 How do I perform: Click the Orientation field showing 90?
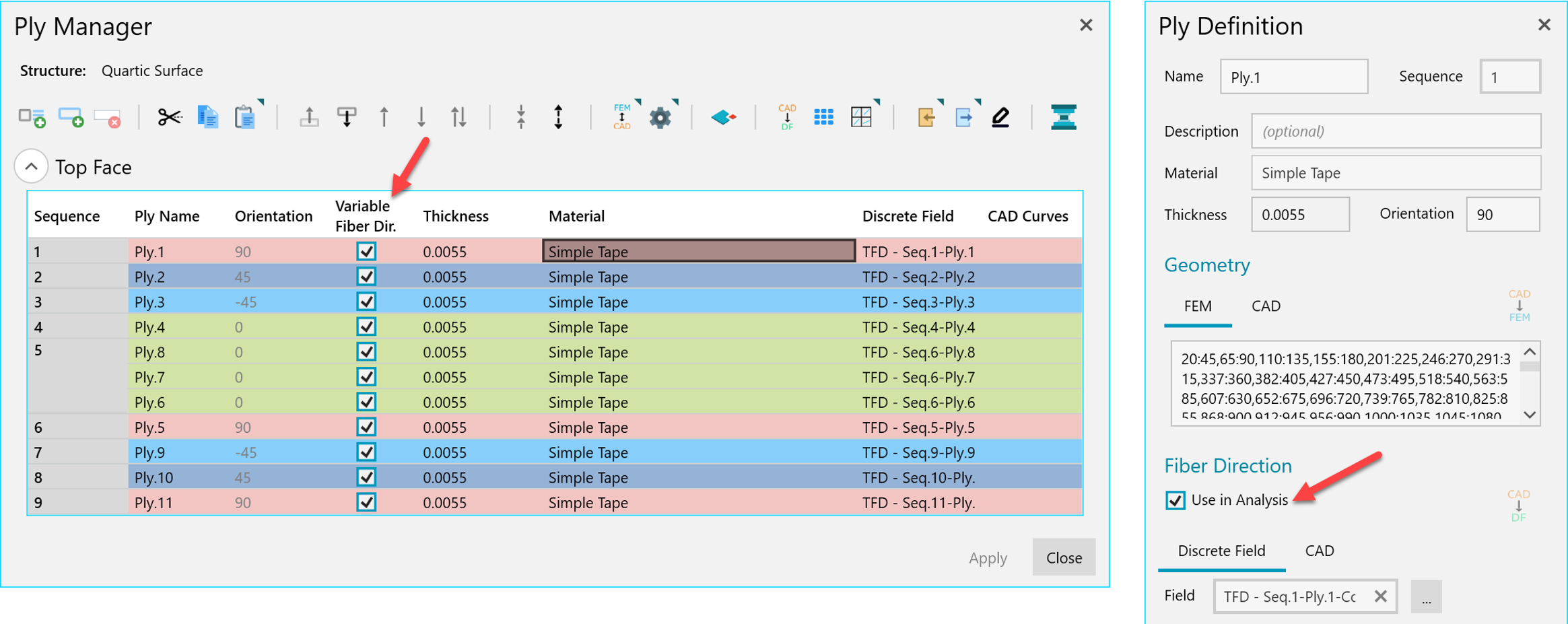(x=1503, y=215)
